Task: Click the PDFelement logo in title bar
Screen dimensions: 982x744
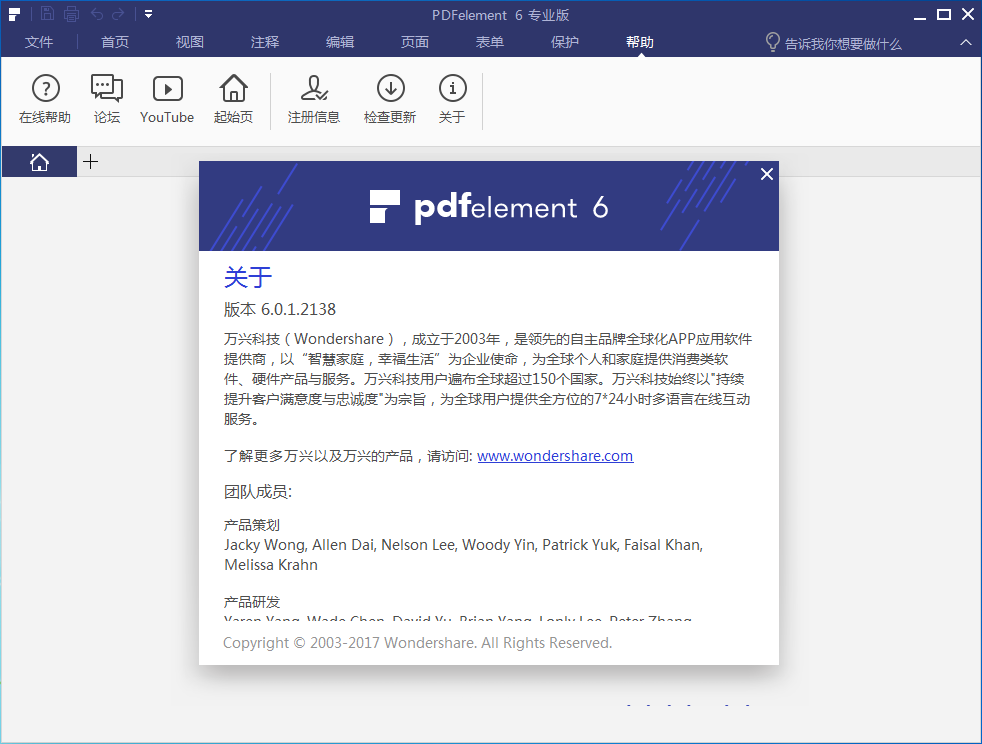Action: (14, 14)
